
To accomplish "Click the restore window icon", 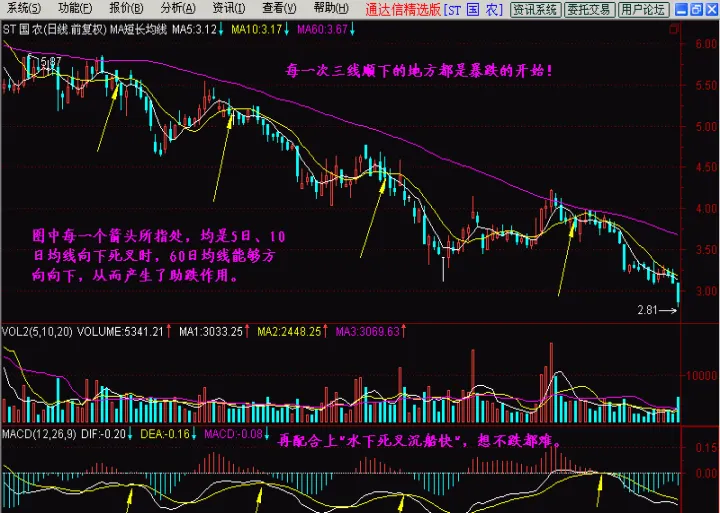I will tap(694, 10).
